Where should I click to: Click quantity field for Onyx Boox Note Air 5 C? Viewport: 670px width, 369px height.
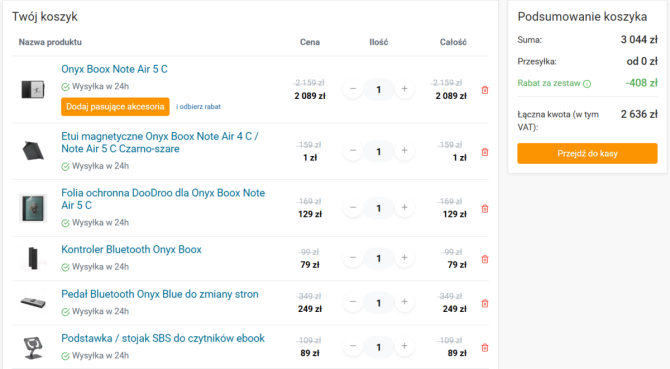379,89
